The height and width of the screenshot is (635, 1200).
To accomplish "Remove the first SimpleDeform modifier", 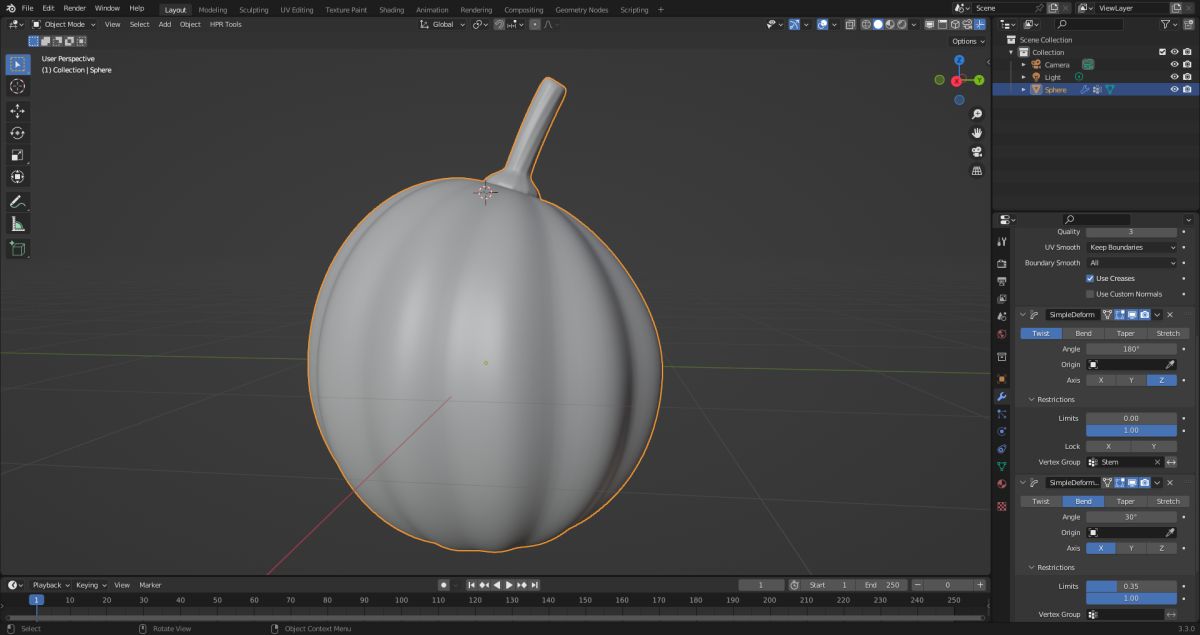I will 1170,314.
